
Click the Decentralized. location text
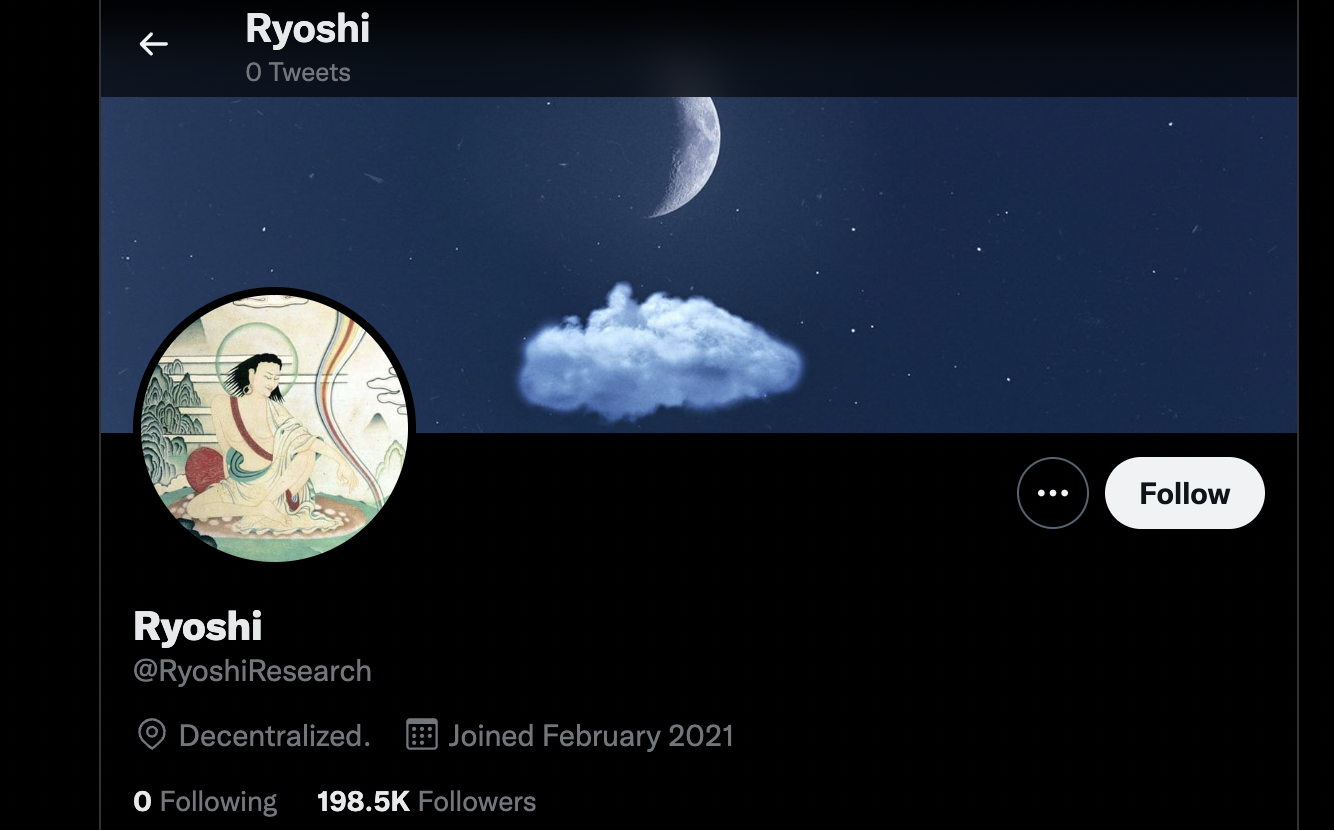pyautogui.click(x=275, y=736)
